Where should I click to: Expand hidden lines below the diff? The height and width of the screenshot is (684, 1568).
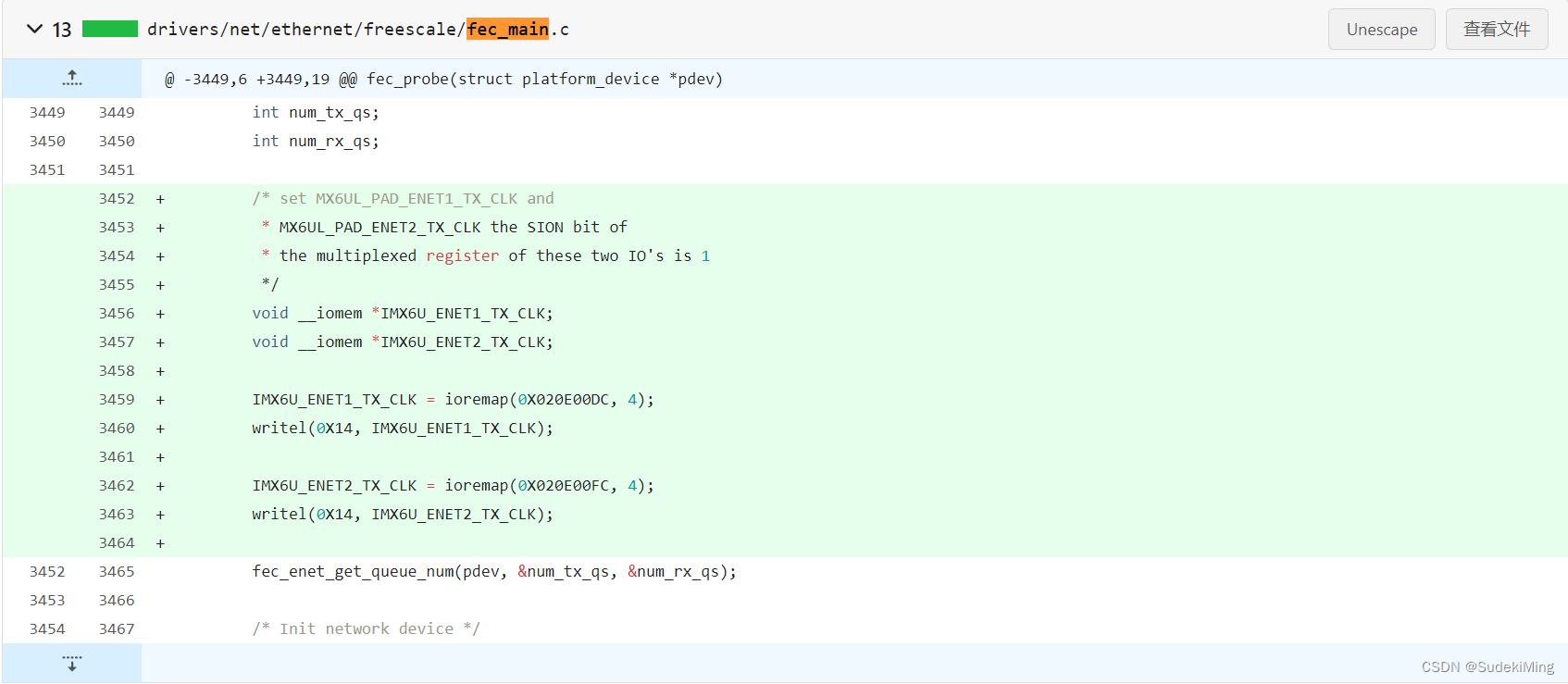tap(72, 664)
